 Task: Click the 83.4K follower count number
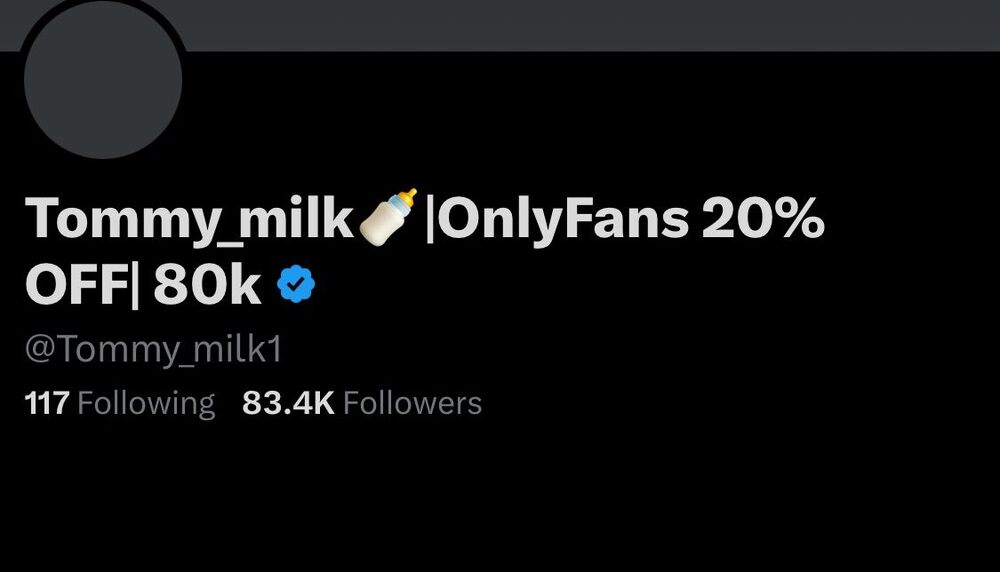(x=288, y=403)
